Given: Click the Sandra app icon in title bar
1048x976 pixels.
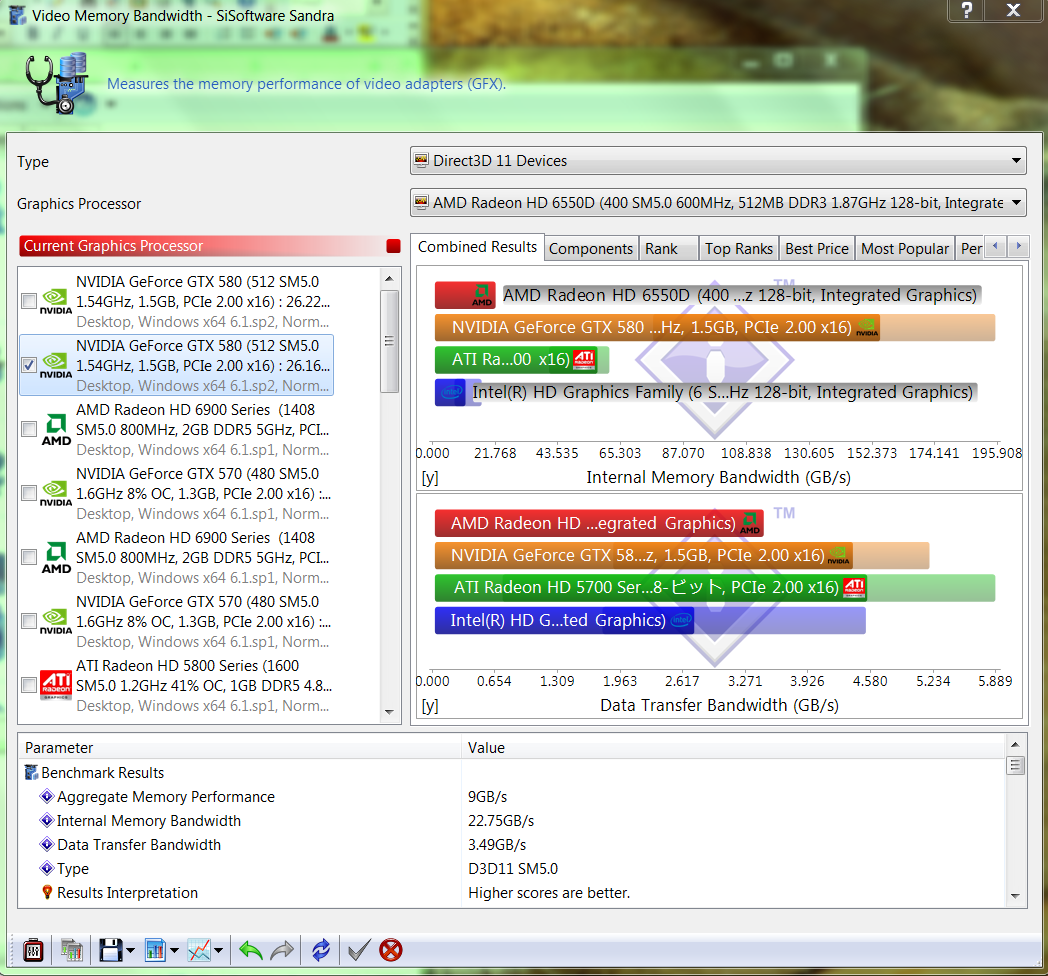Looking at the screenshot, I should pyautogui.click(x=18, y=15).
